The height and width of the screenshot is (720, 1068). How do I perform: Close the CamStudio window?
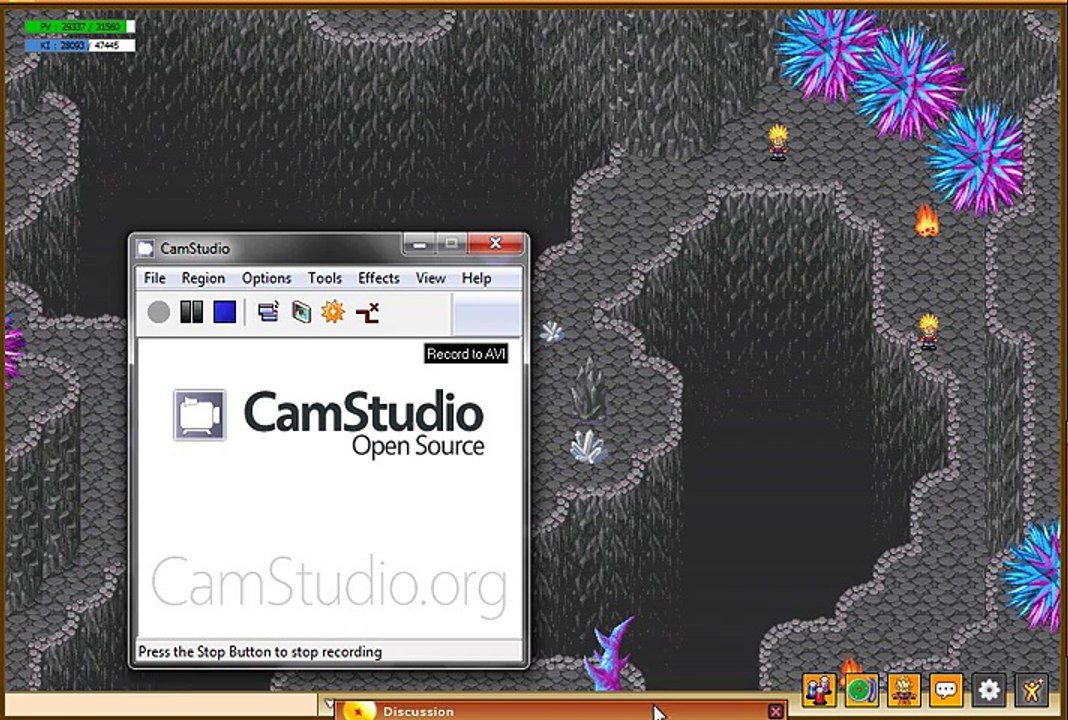pyautogui.click(x=496, y=243)
